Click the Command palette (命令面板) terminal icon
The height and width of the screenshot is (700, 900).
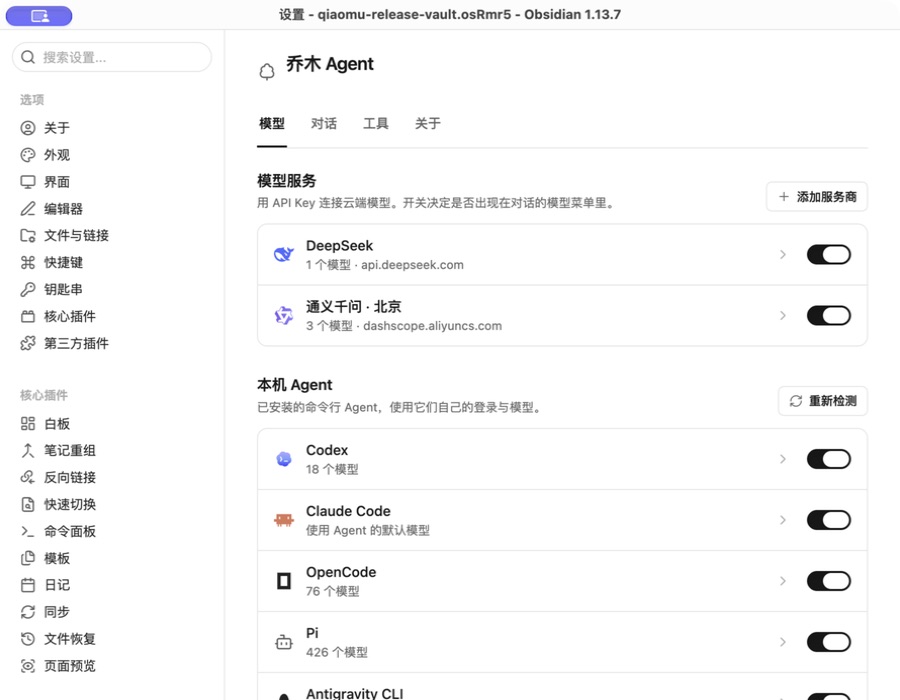pos(28,531)
